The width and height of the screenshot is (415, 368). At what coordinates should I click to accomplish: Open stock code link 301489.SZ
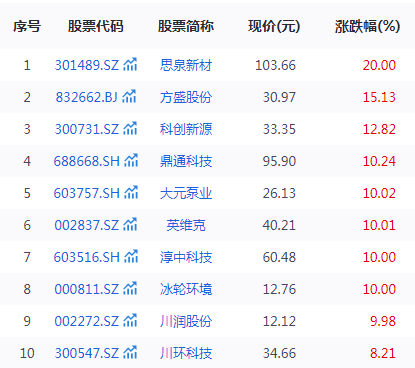click(x=87, y=65)
